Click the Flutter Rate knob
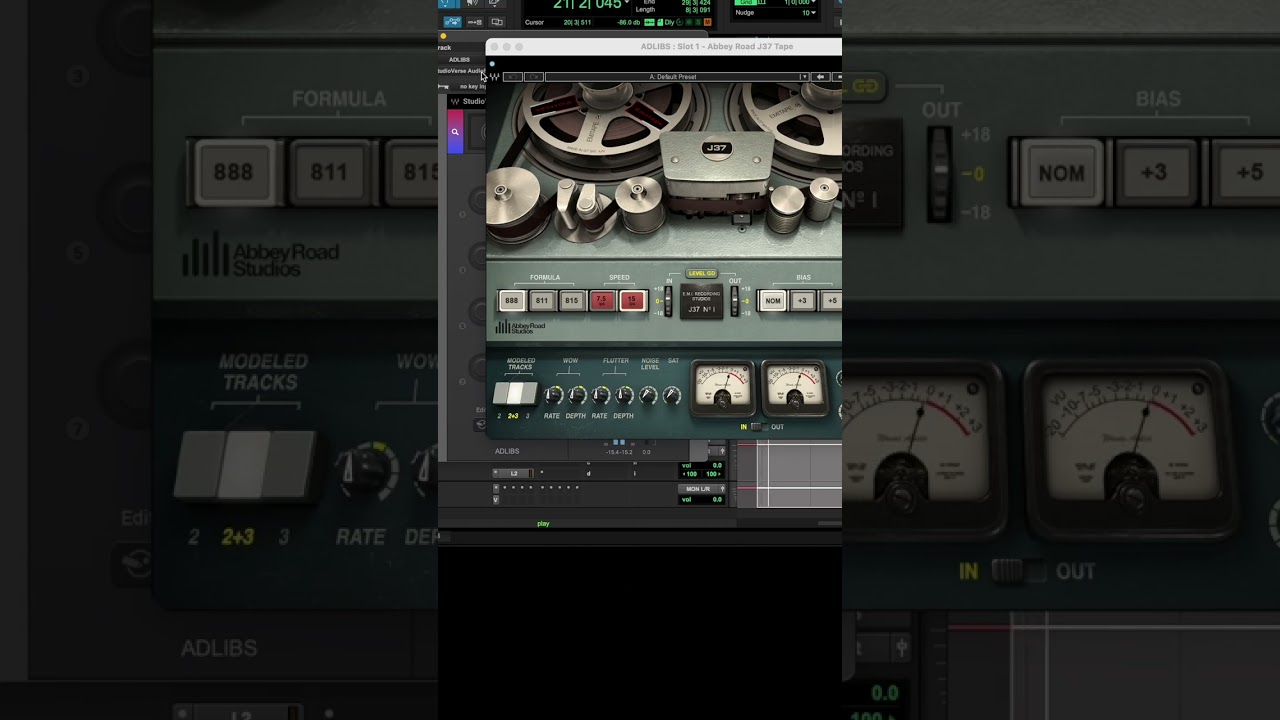1280x720 pixels. (601, 396)
